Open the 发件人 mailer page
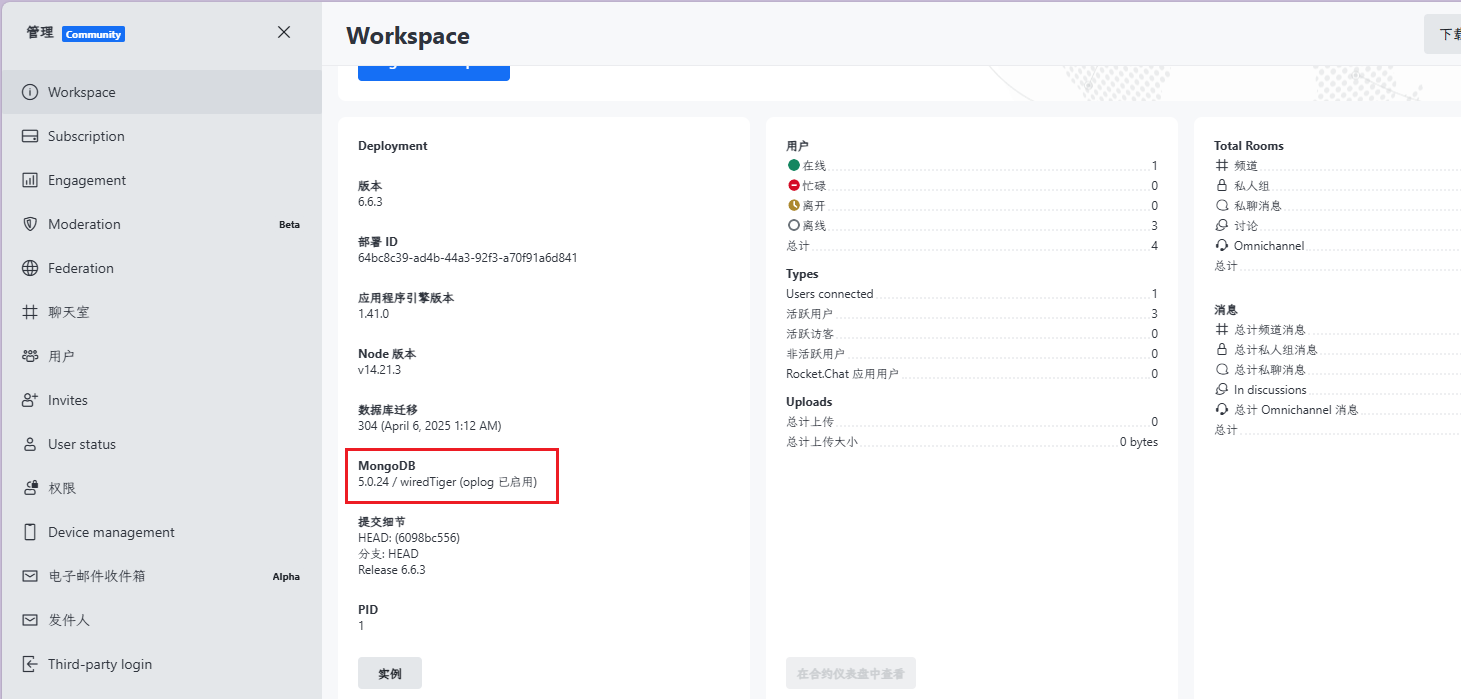 161,620
